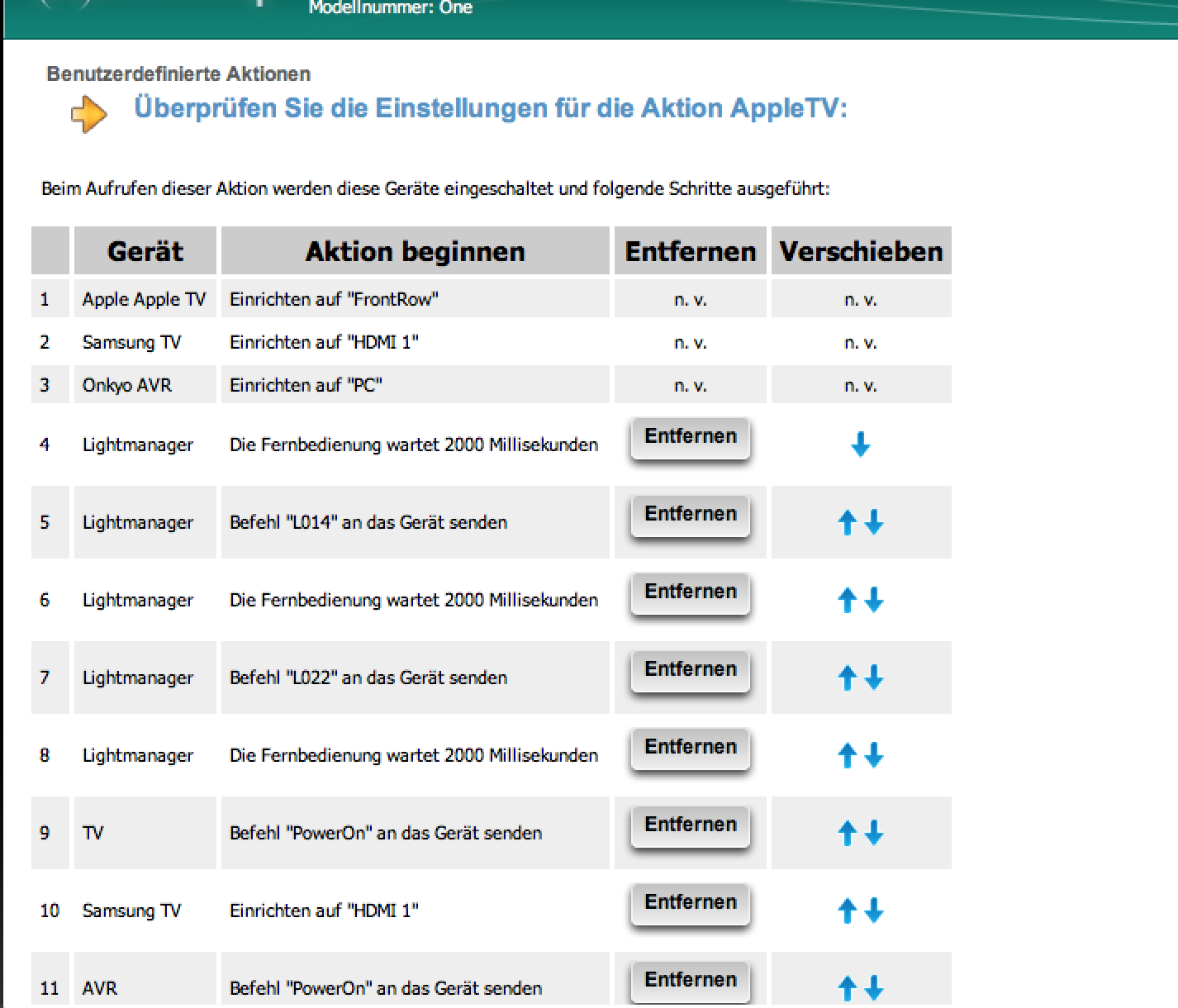Move step 9 PowerOn command down
Viewport: 1178px width, 1008px height.
point(874,833)
